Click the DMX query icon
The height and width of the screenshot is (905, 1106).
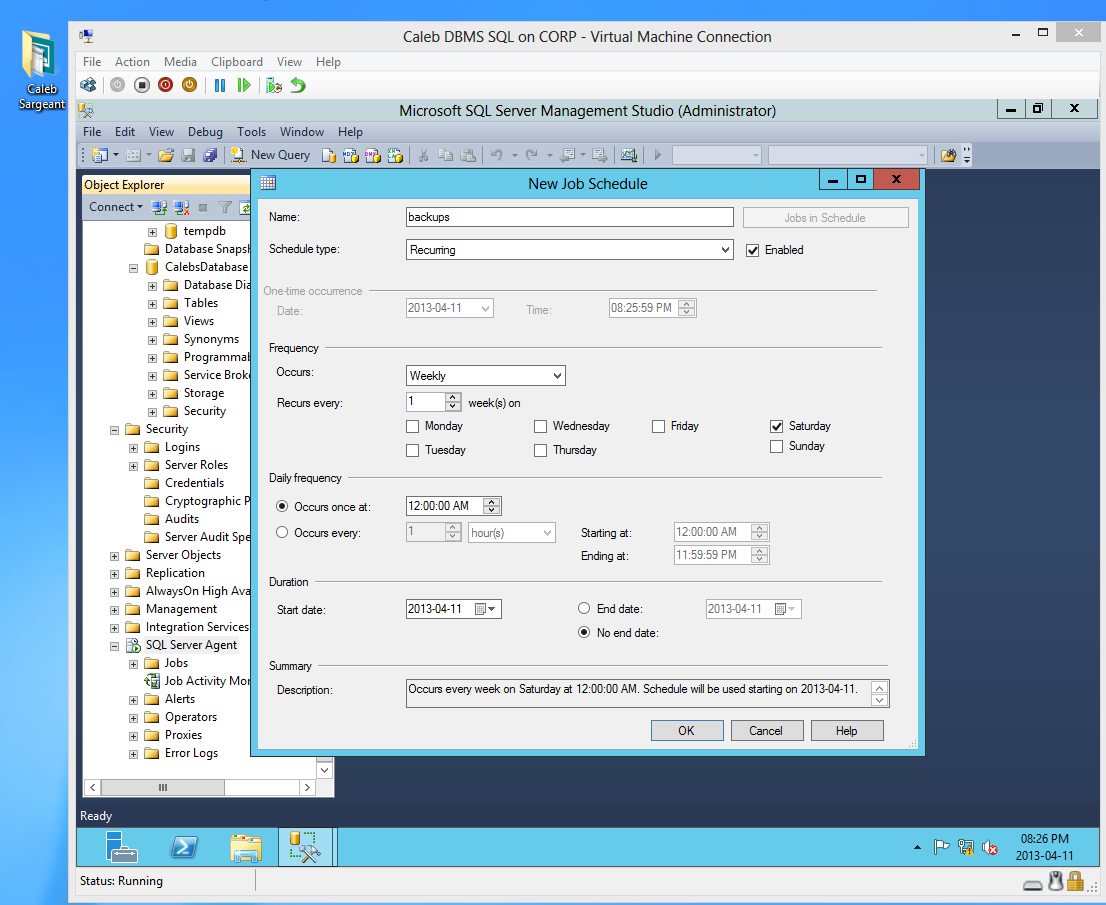(372, 155)
